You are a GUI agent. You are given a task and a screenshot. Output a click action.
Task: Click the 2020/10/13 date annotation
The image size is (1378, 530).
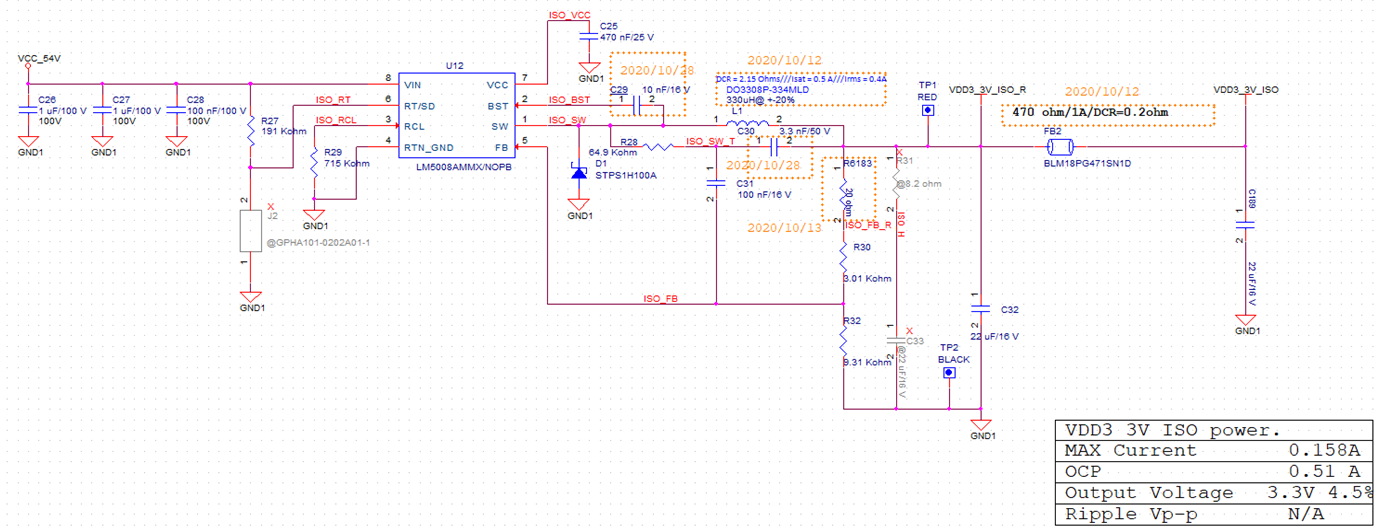(x=784, y=227)
